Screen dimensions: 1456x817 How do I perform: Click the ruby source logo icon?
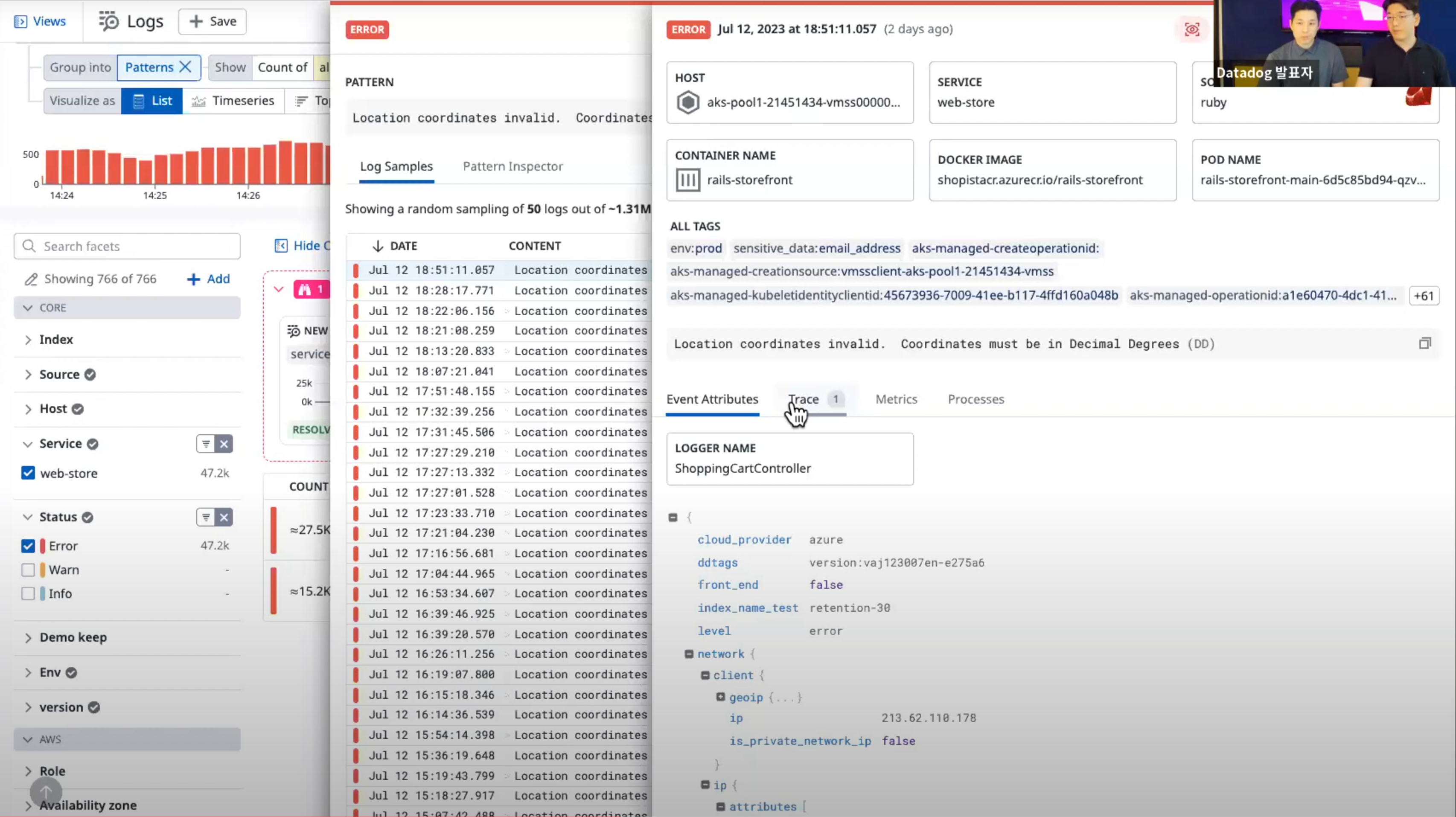click(x=1418, y=96)
